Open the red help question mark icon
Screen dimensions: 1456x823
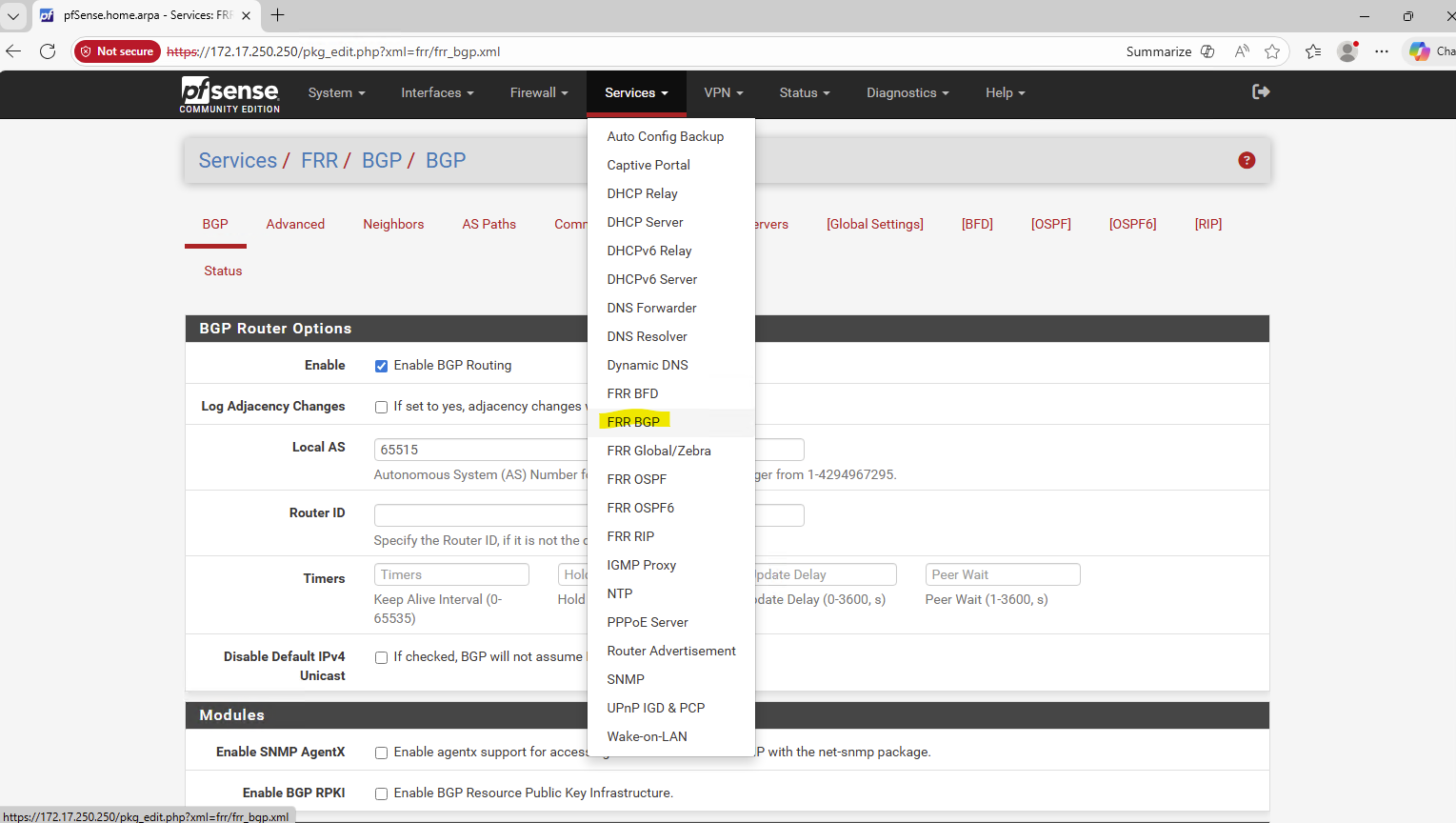click(x=1246, y=160)
